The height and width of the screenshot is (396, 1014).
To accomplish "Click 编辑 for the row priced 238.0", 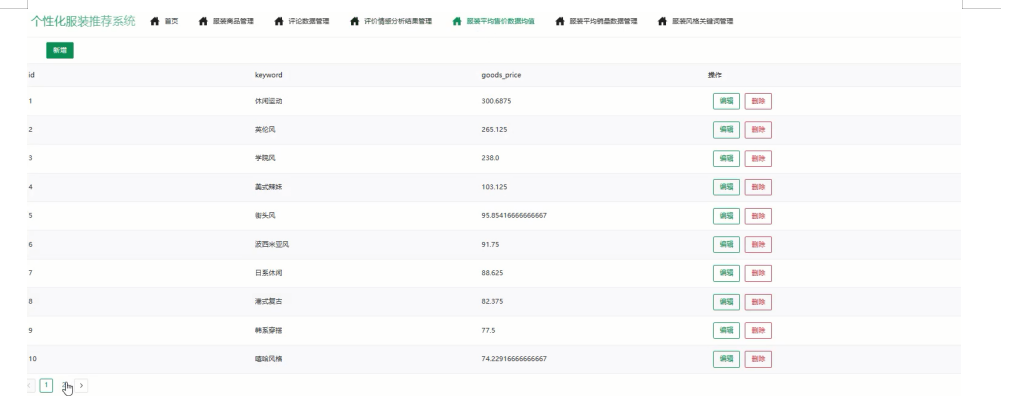I will tap(726, 159).
